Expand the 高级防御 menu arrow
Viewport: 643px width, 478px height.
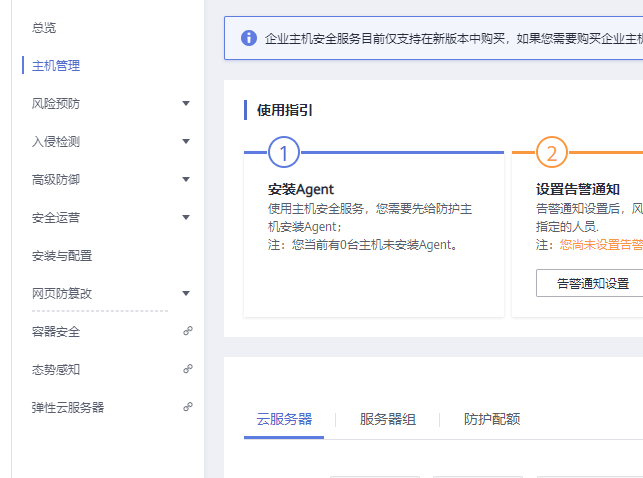[186, 179]
